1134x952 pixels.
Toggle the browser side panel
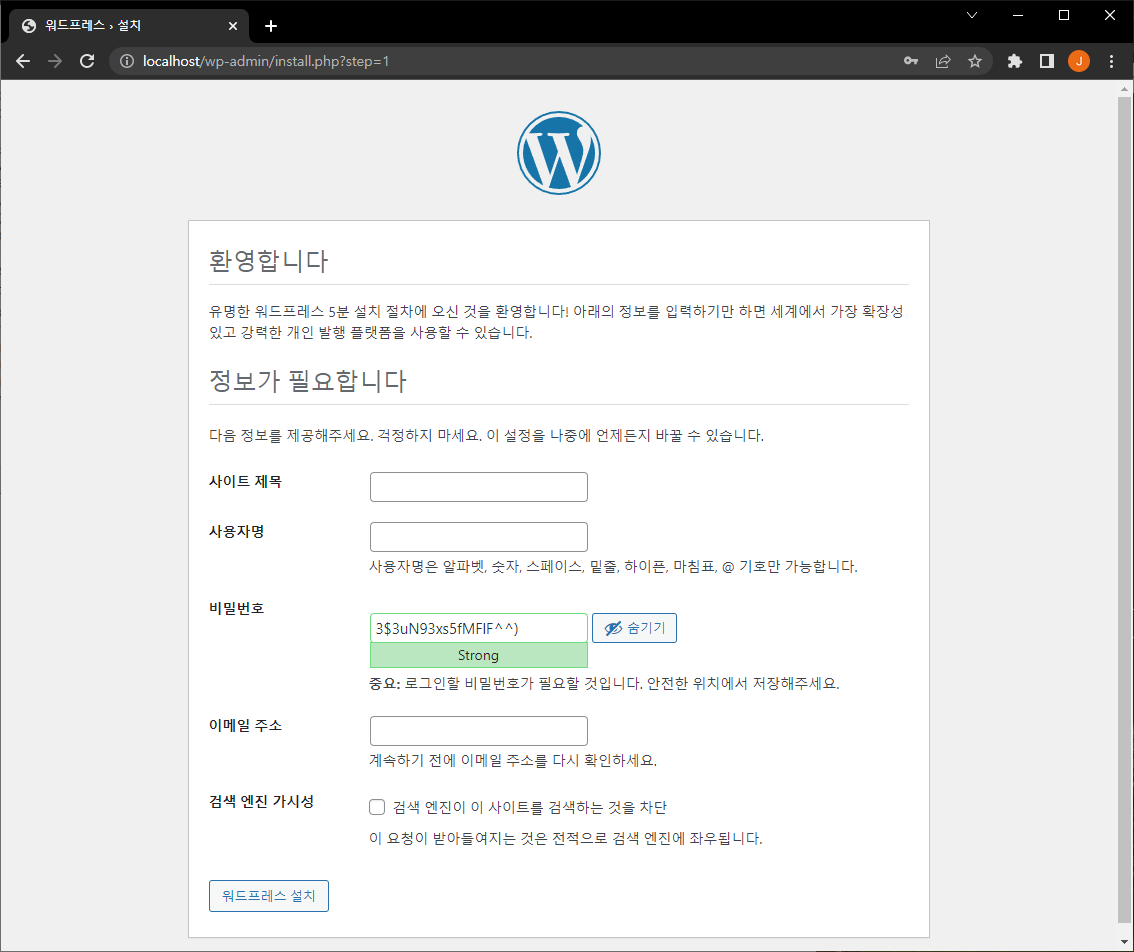tap(1046, 61)
